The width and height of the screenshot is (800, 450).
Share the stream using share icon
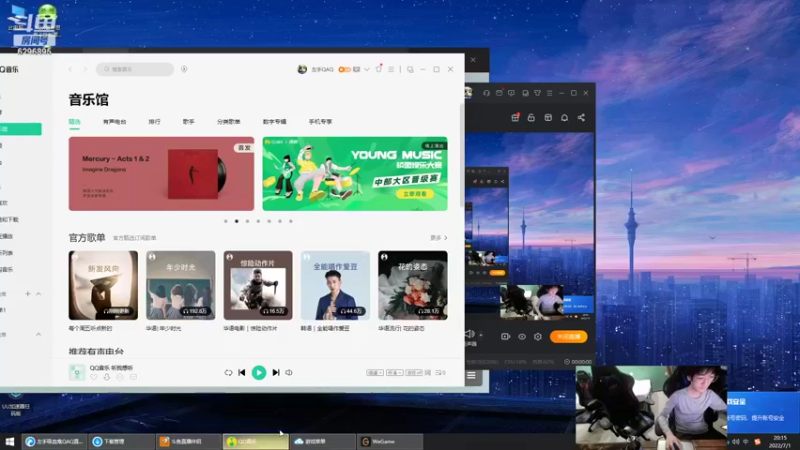click(x=581, y=118)
